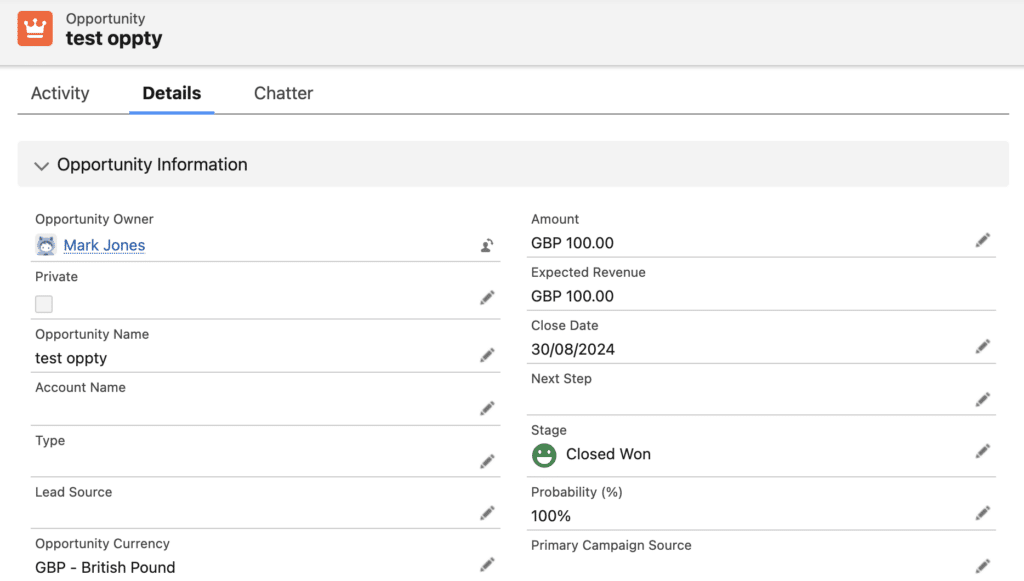
Task: Click the pencil icon for Opportunity Name
Action: click(x=487, y=355)
